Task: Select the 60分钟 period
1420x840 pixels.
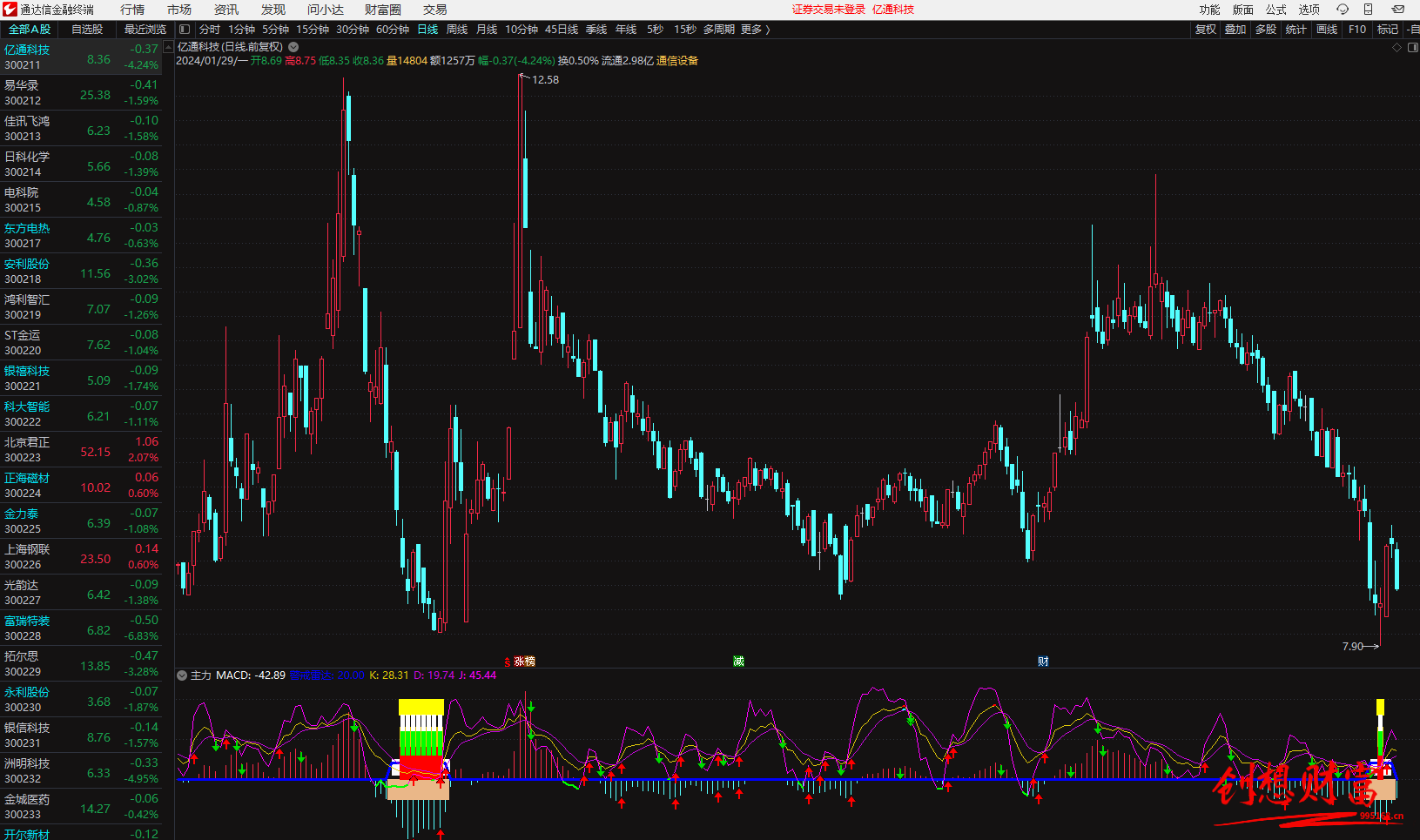Action: [x=393, y=30]
